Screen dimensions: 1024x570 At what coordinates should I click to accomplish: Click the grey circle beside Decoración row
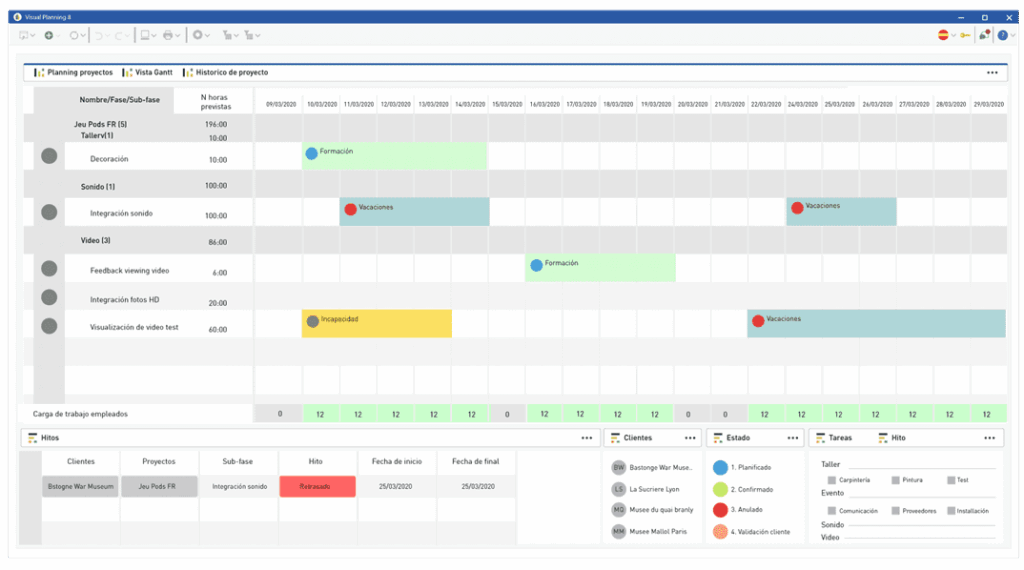tap(49, 156)
